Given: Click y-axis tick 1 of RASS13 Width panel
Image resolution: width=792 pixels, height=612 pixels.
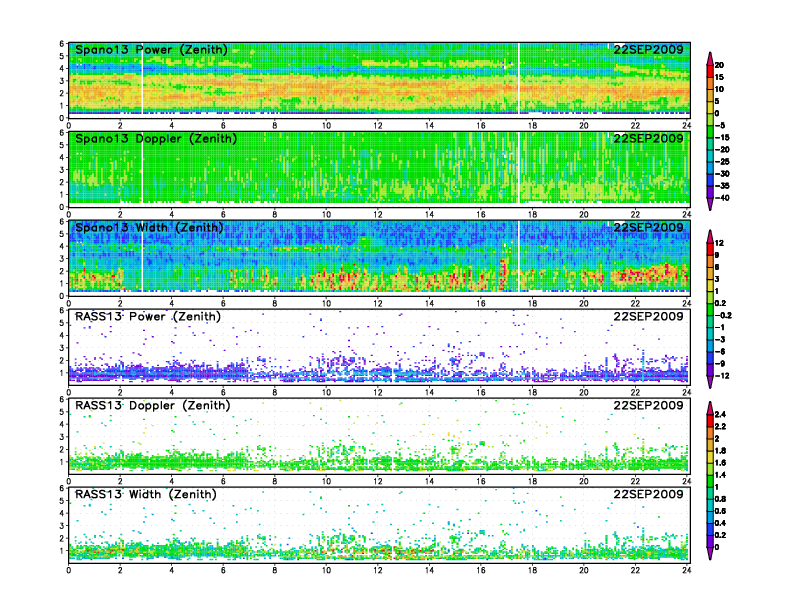Looking at the screenshot, I should tap(62, 551).
